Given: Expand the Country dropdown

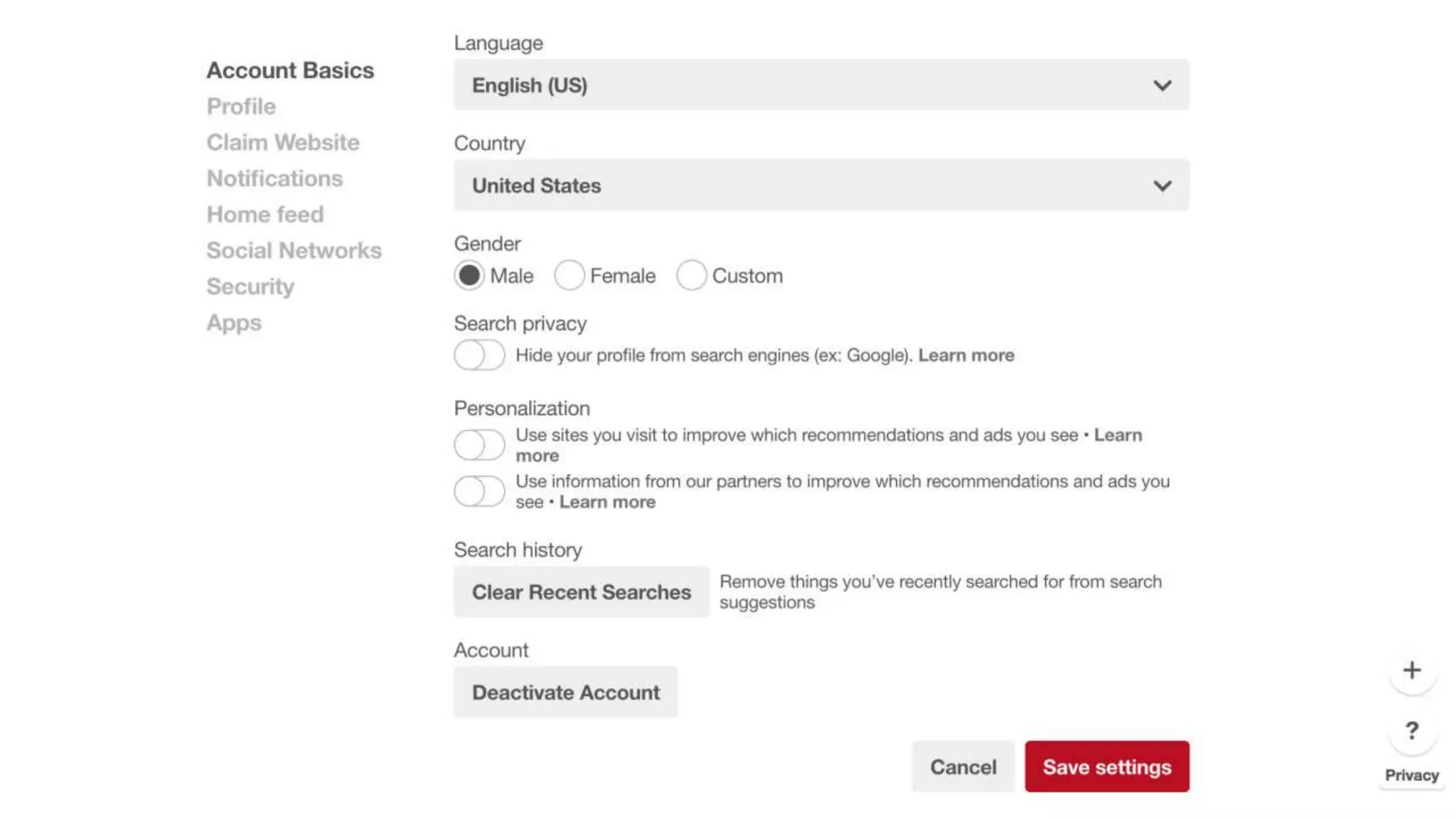Looking at the screenshot, I should coord(821,186).
